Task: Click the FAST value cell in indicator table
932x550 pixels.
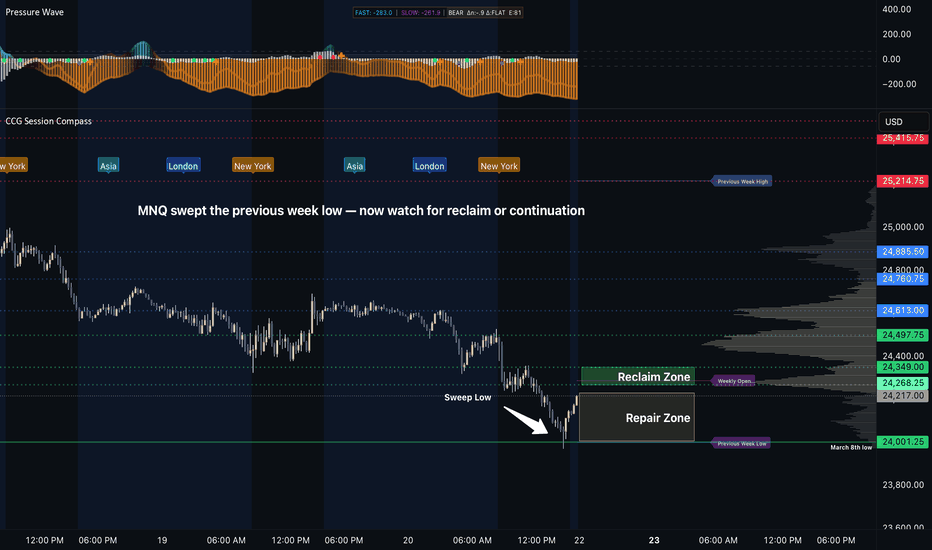Action: pos(375,12)
